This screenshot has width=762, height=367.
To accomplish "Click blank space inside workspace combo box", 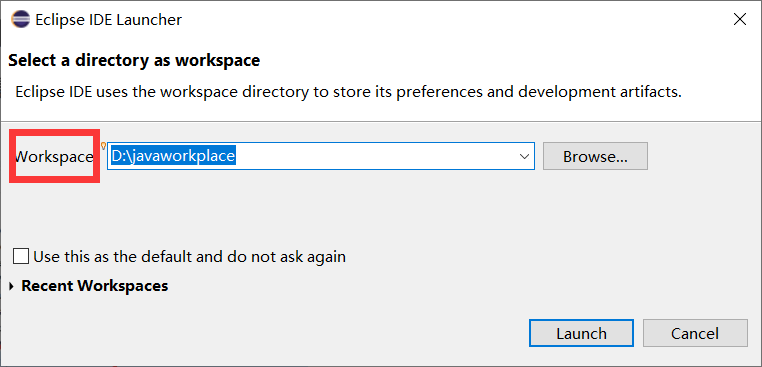I will point(374,156).
